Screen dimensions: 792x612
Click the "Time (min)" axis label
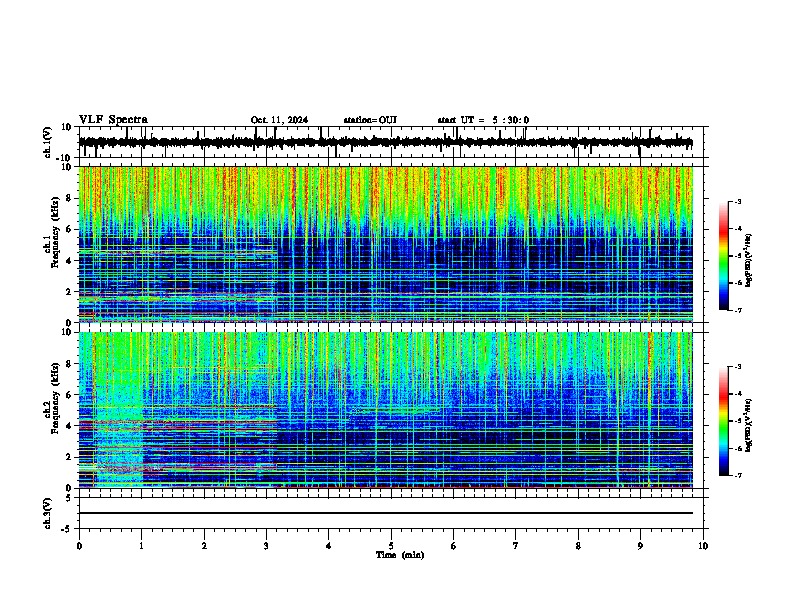coord(400,555)
